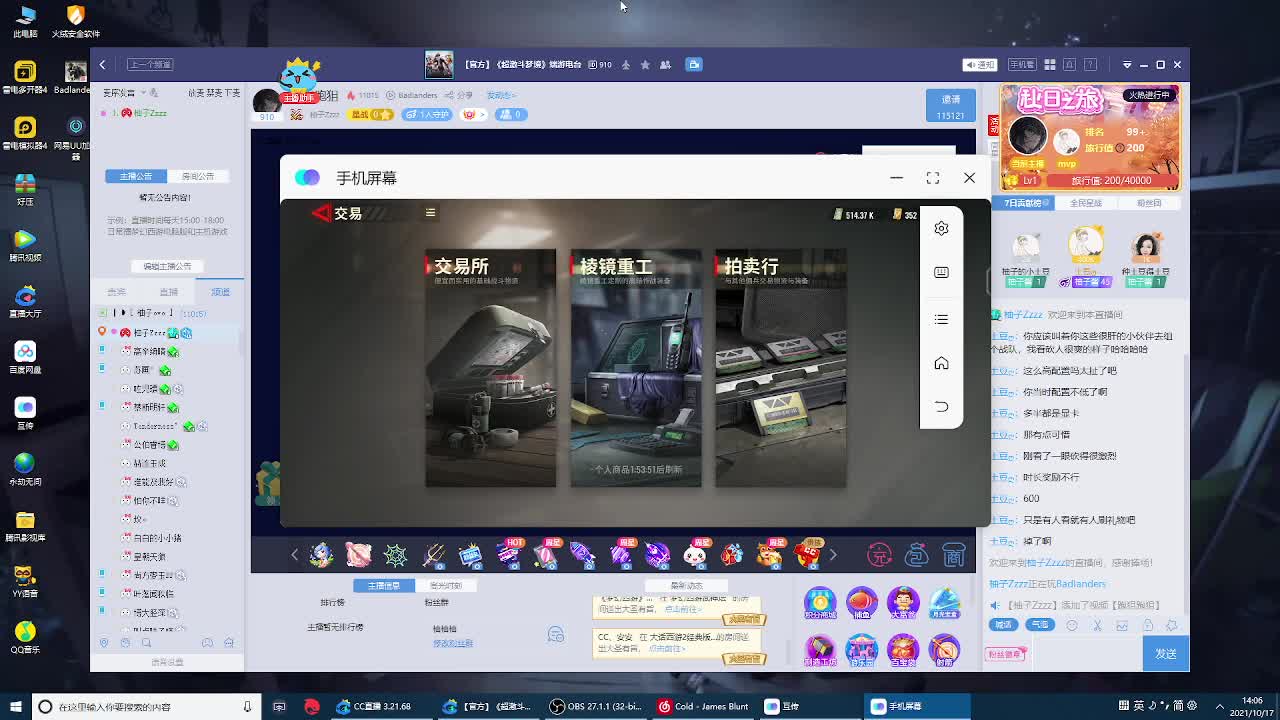The image size is (1280, 720).
Task: Open Cold - James Blunt music taskbar item
Action: (x=703, y=706)
